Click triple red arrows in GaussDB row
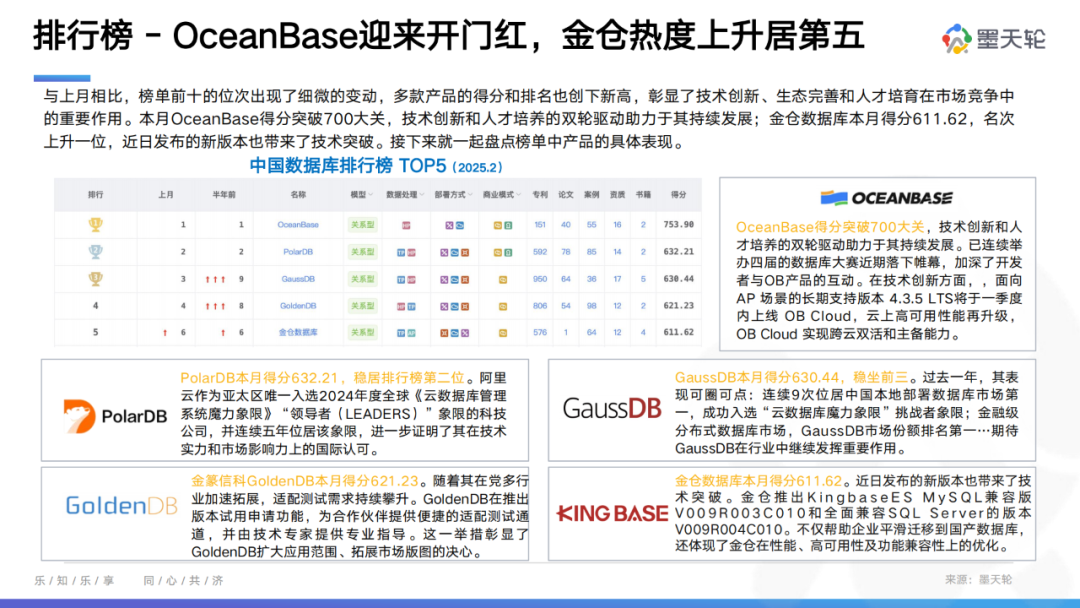 point(215,280)
